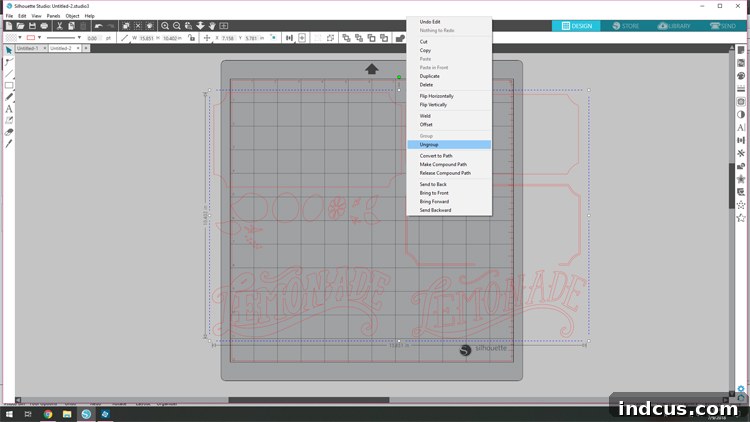The image size is (750, 422).
Task: Click the Zoom Out magnifier icon
Action: pyautogui.click(x=176, y=26)
